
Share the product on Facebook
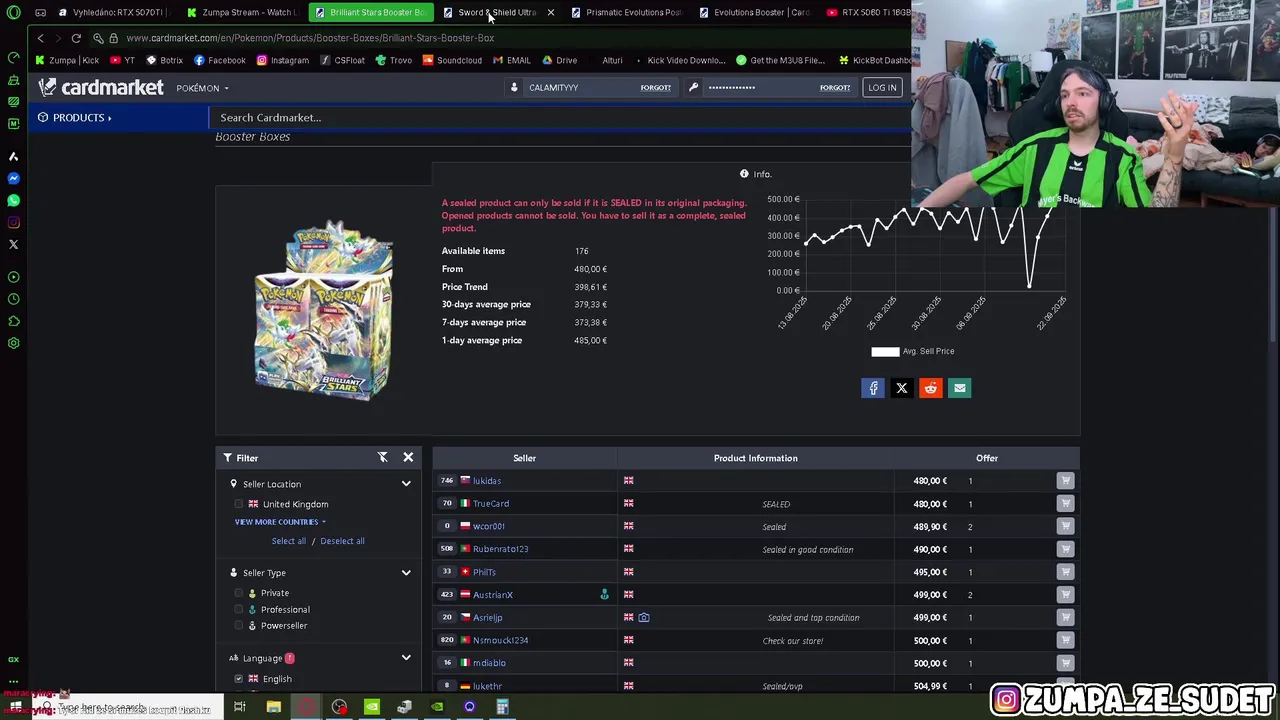coord(873,388)
